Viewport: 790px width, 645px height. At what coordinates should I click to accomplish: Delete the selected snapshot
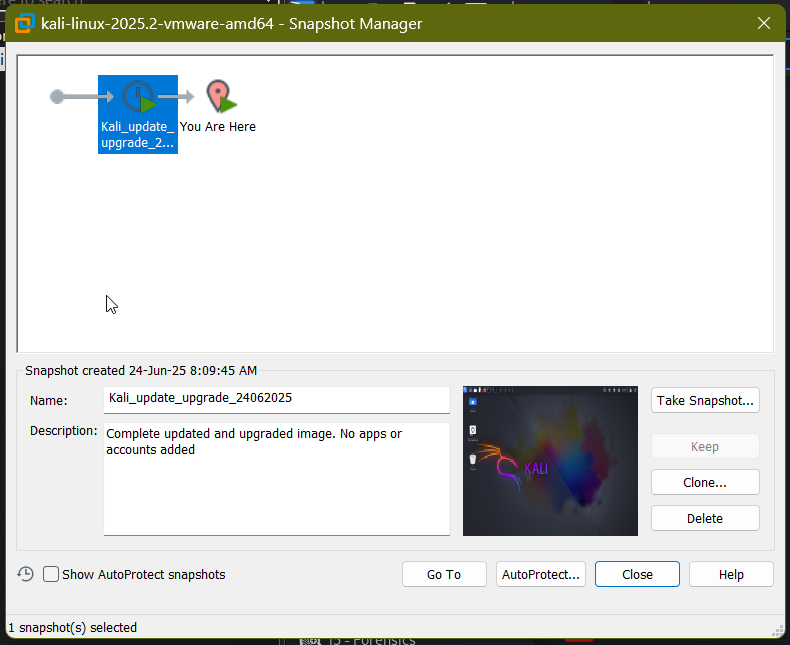coord(705,518)
